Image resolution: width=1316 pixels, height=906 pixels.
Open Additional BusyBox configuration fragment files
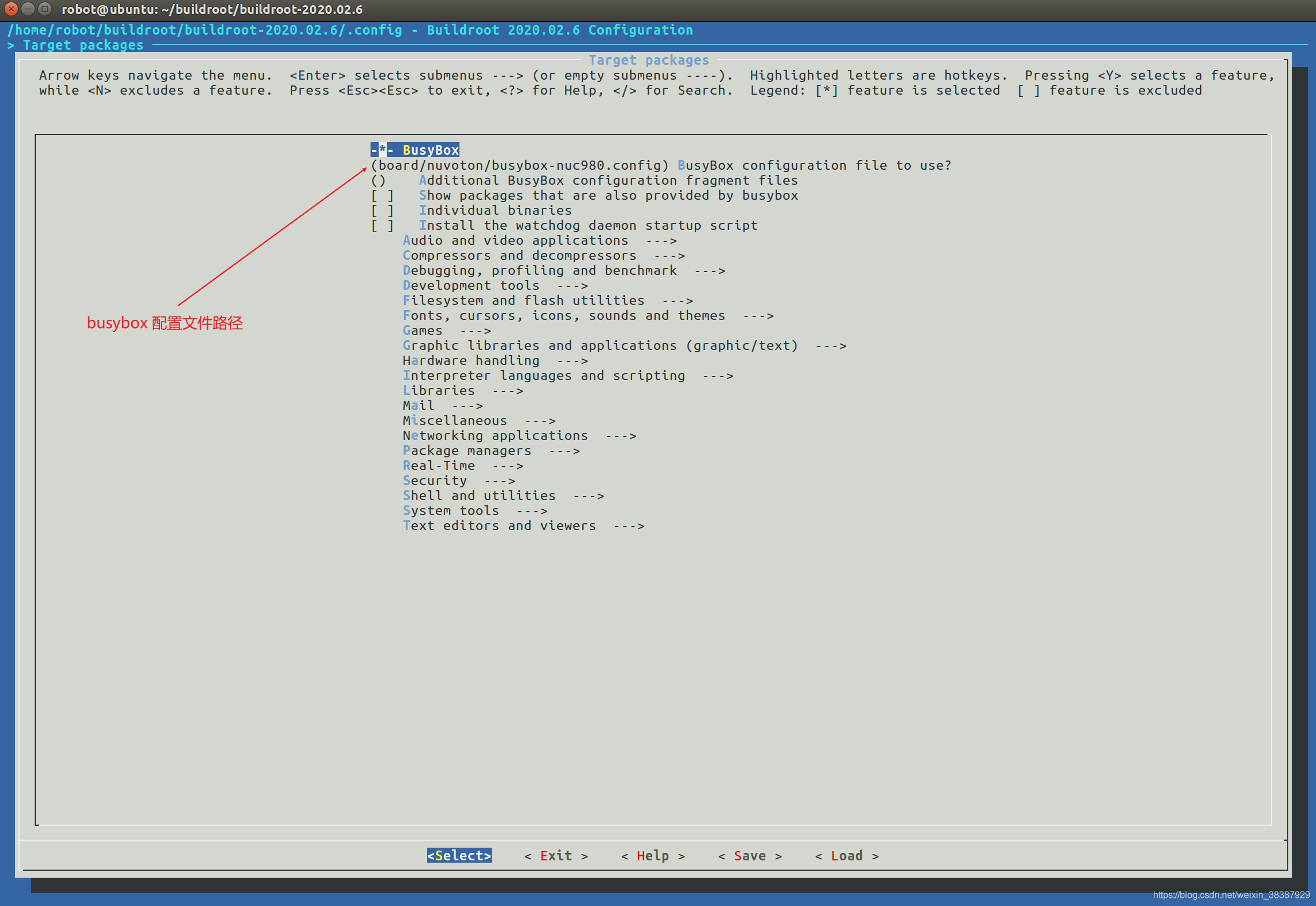[584, 180]
